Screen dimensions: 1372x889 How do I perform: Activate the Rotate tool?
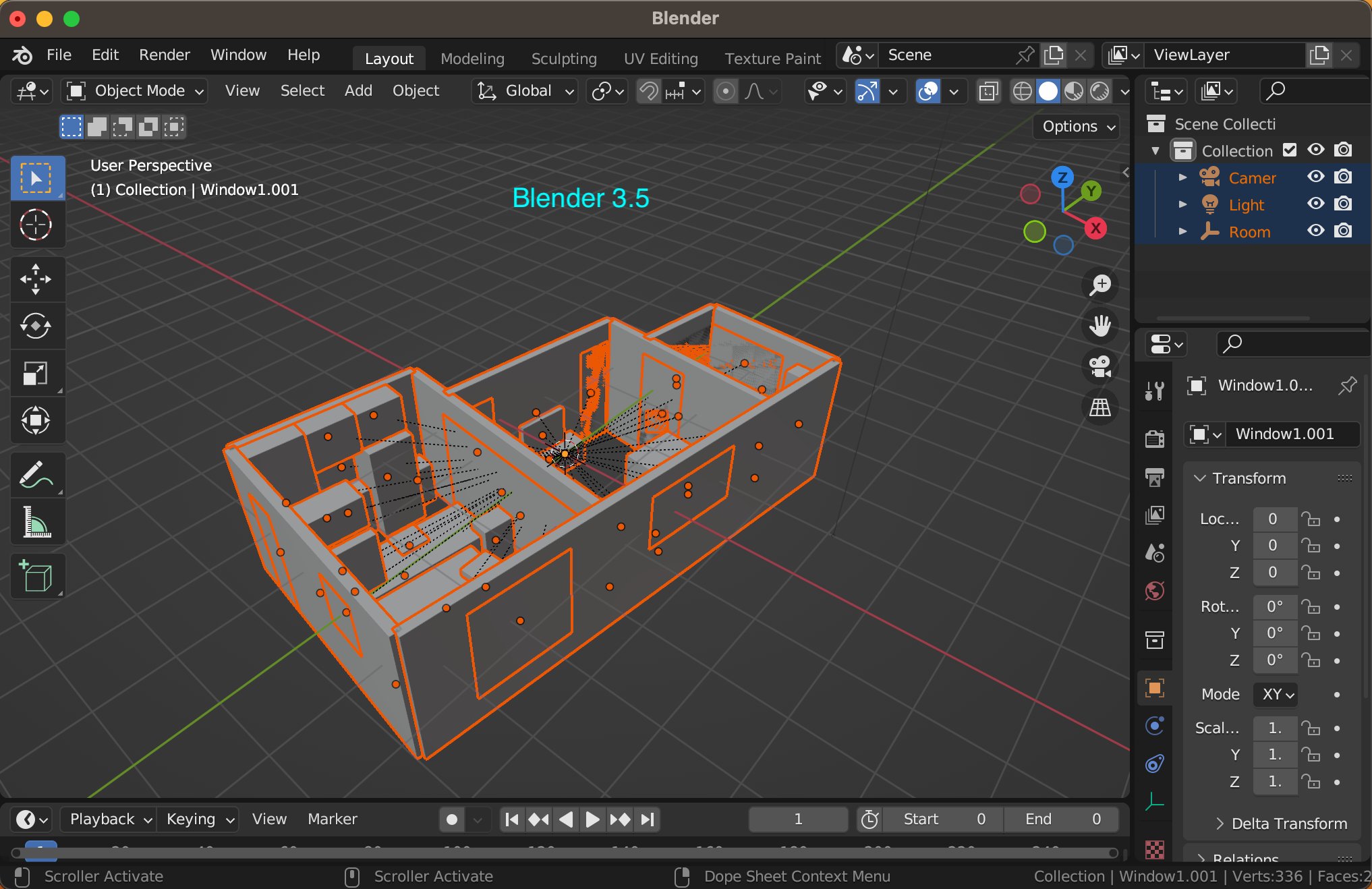[x=36, y=326]
